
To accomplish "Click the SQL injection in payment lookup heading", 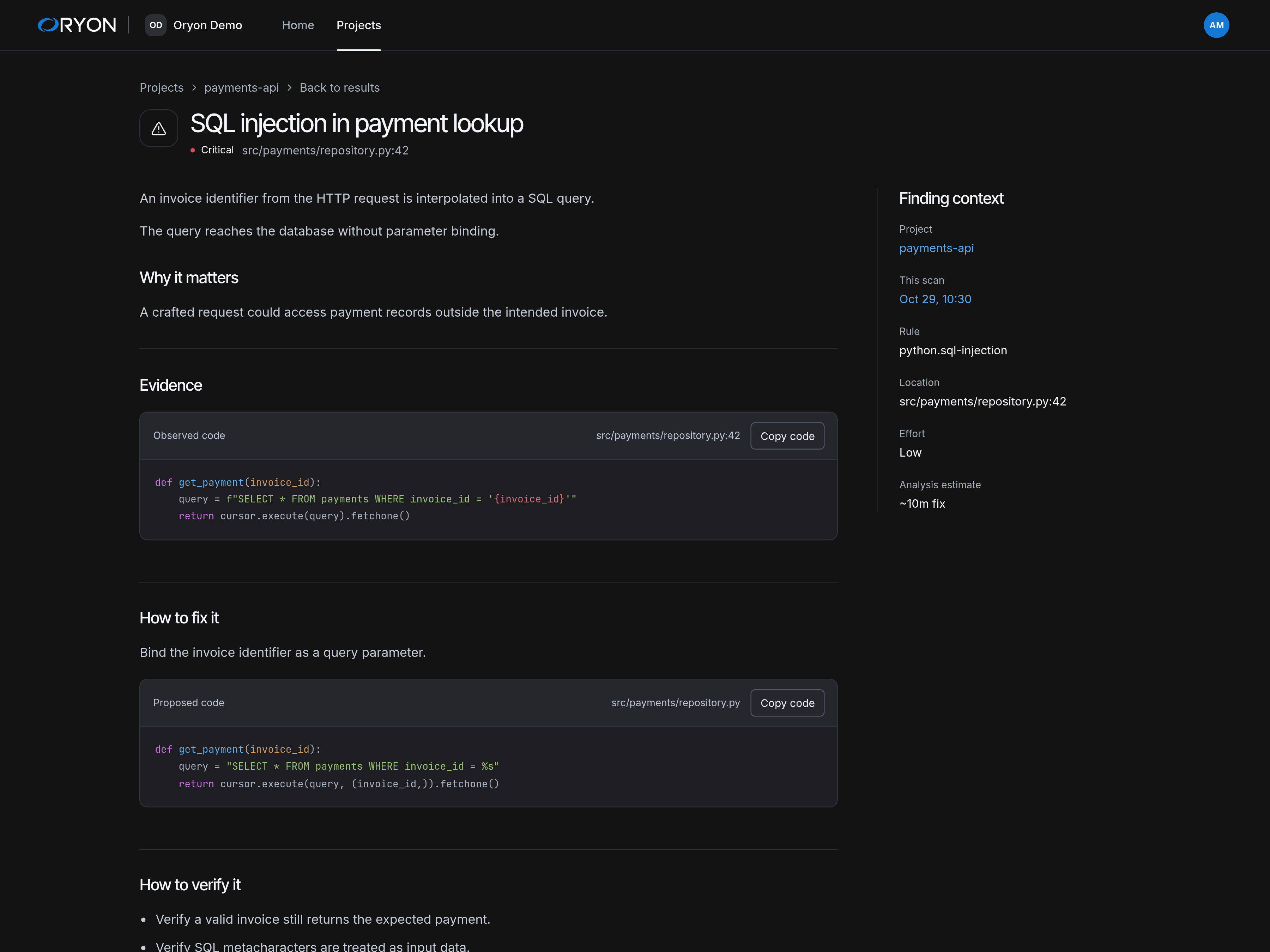I will pyautogui.click(x=357, y=123).
